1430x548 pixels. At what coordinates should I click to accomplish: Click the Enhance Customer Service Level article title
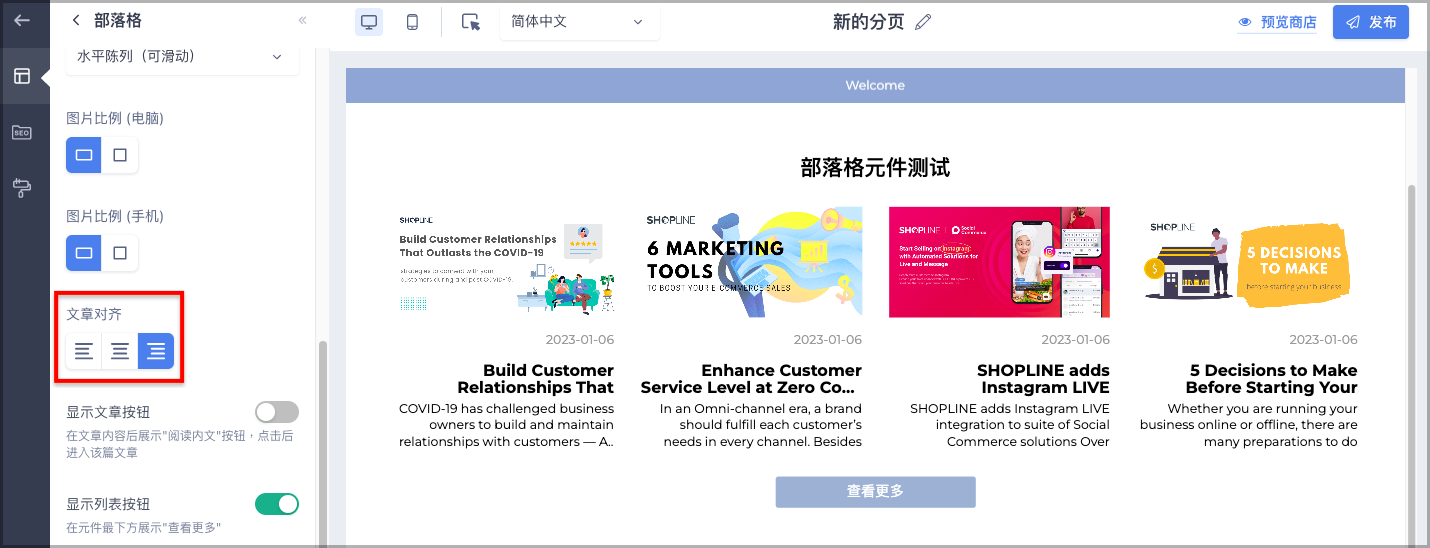(751, 379)
